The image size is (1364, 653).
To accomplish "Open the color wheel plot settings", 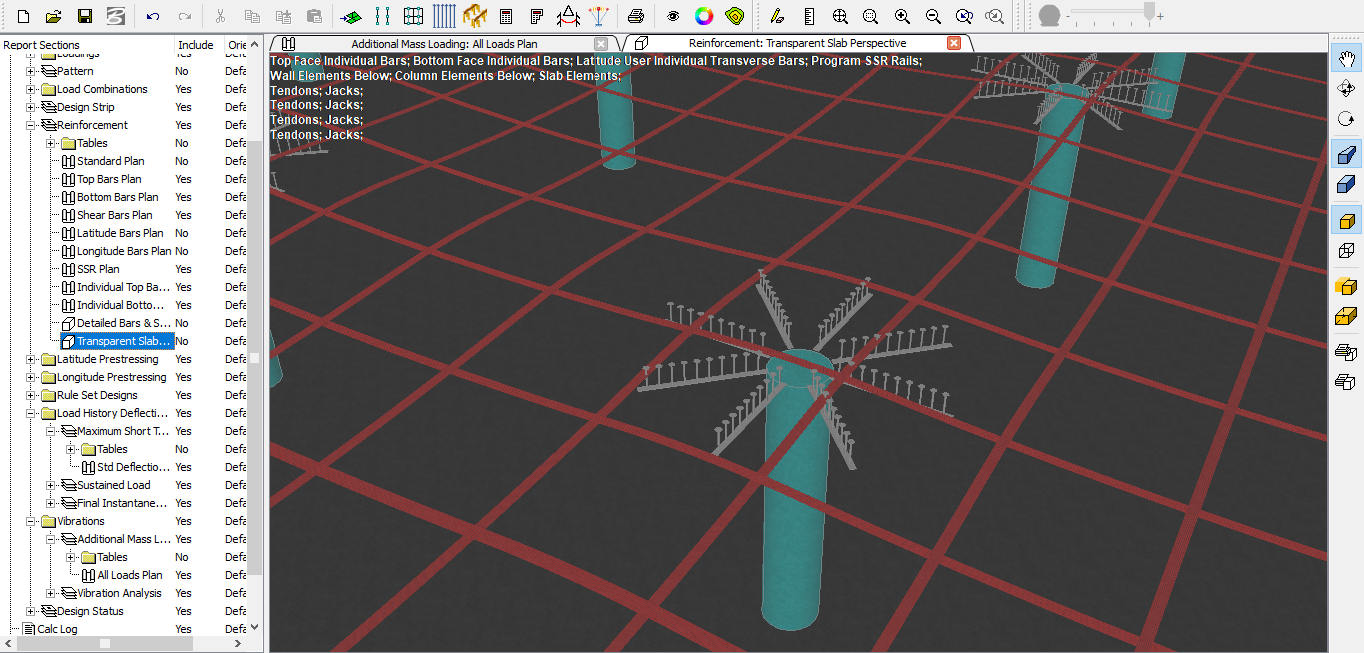I will (702, 16).
